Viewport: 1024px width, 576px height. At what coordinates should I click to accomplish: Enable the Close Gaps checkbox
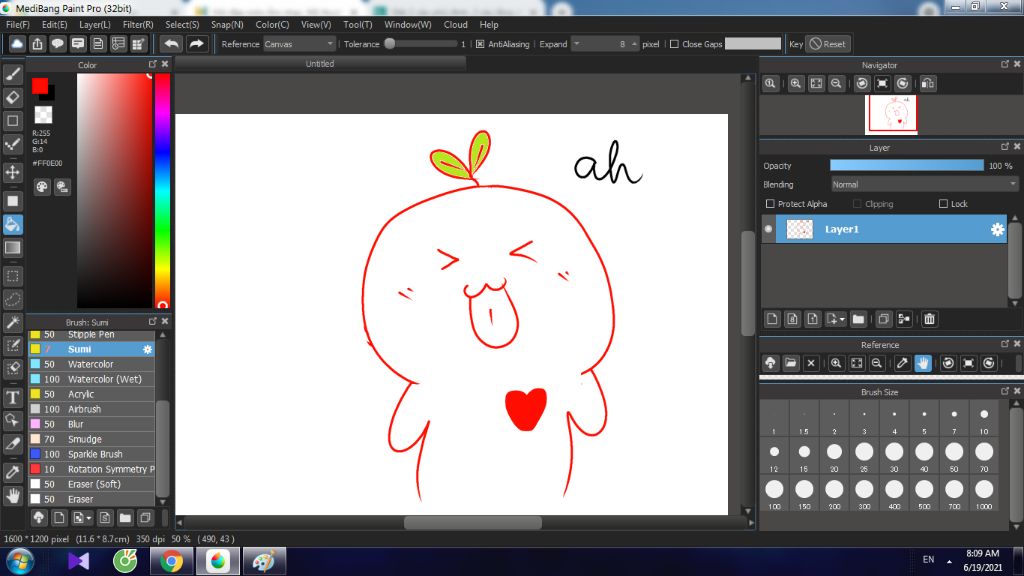tap(674, 44)
